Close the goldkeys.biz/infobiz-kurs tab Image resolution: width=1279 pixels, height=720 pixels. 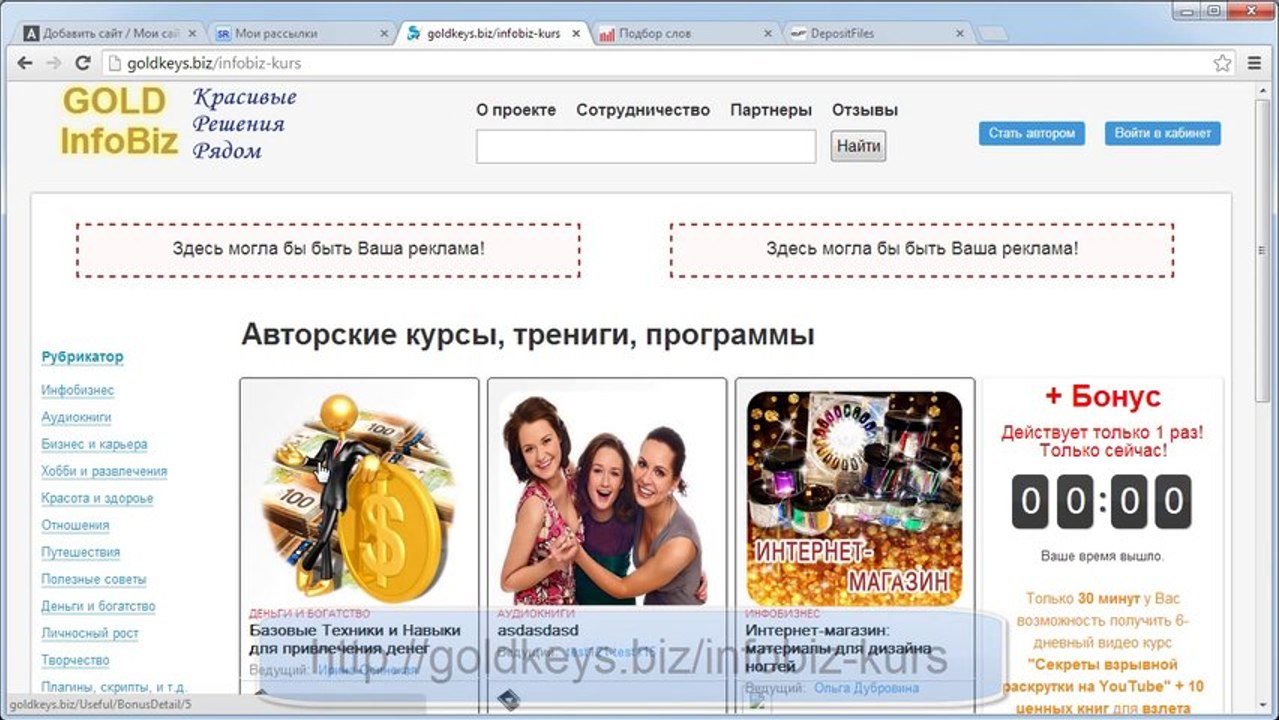pos(575,33)
